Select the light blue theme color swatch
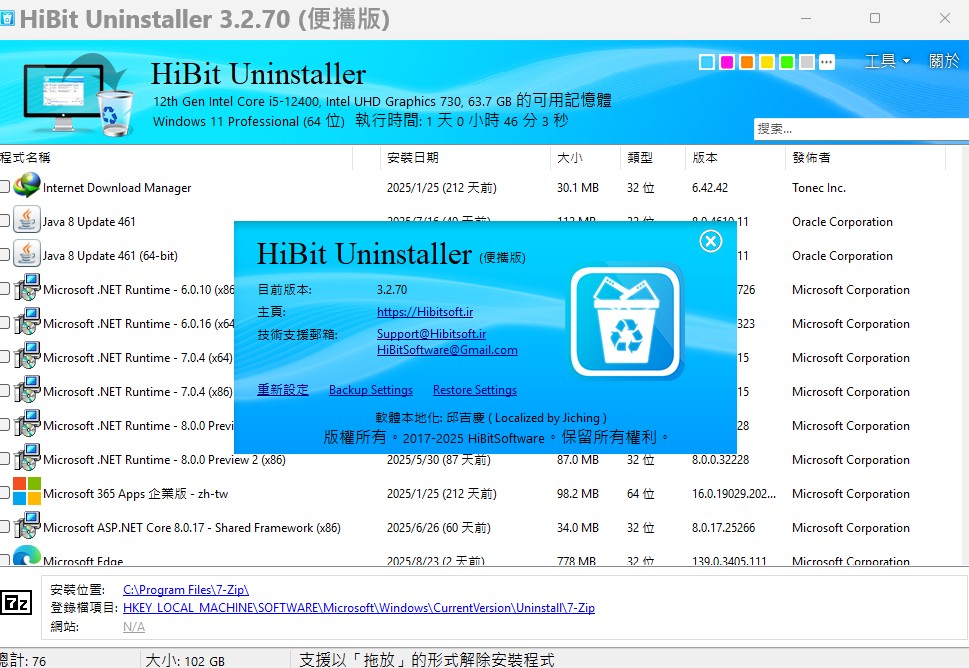 [707, 62]
